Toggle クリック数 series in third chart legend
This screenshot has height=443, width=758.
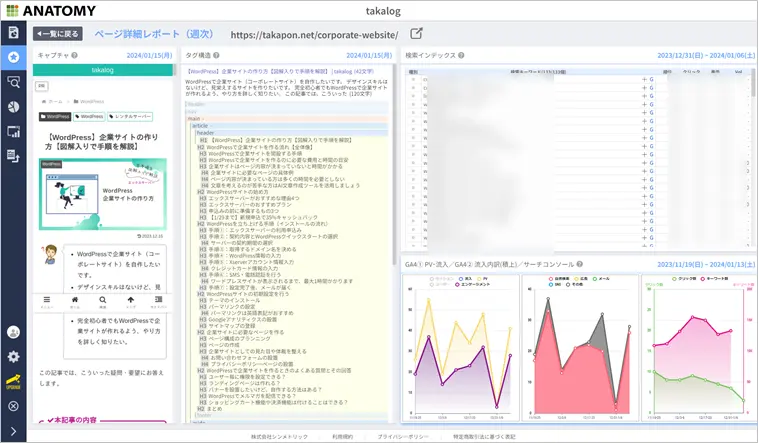pos(684,279)
